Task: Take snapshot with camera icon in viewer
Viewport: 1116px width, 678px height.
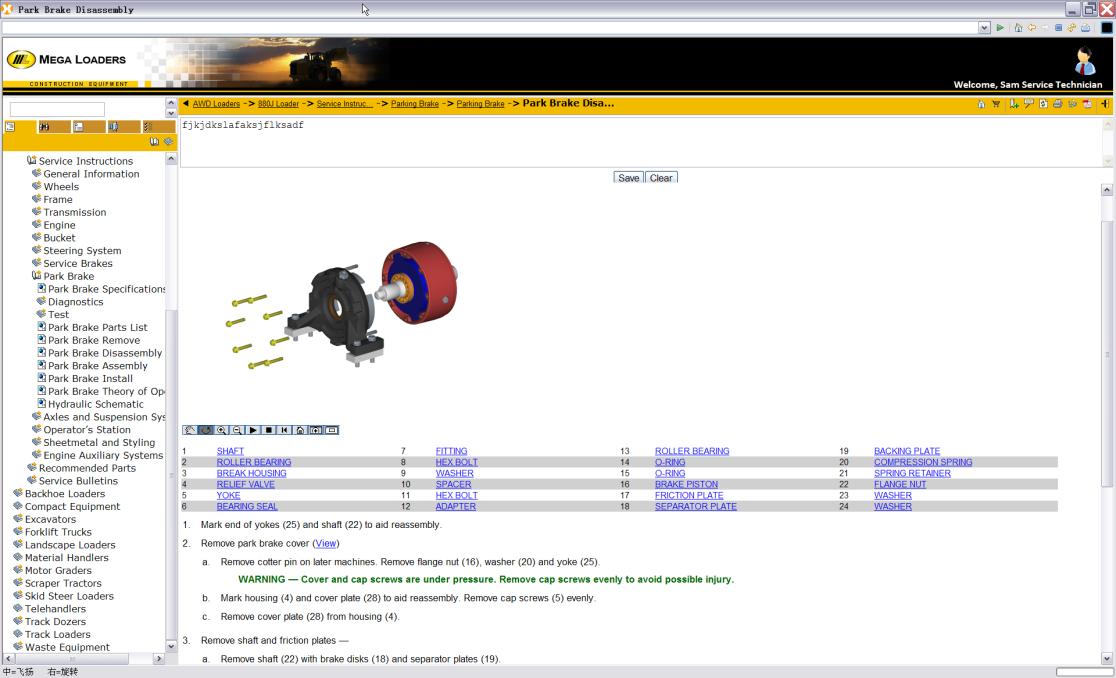Action: (x=316, y=430)
